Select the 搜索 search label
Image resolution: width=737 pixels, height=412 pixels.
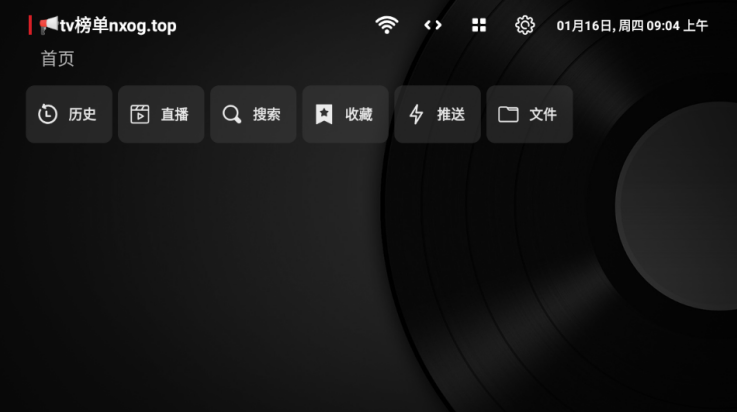click(266, 114)
